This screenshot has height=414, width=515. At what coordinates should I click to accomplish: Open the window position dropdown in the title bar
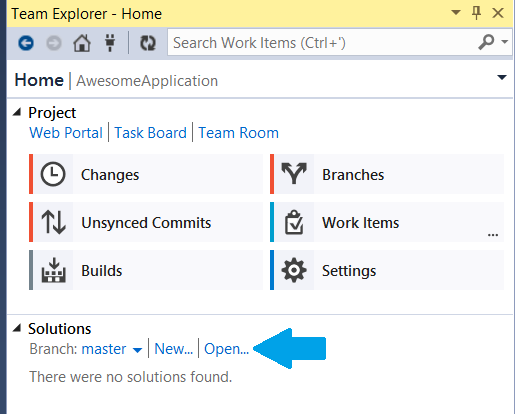(x=456, y=13)
